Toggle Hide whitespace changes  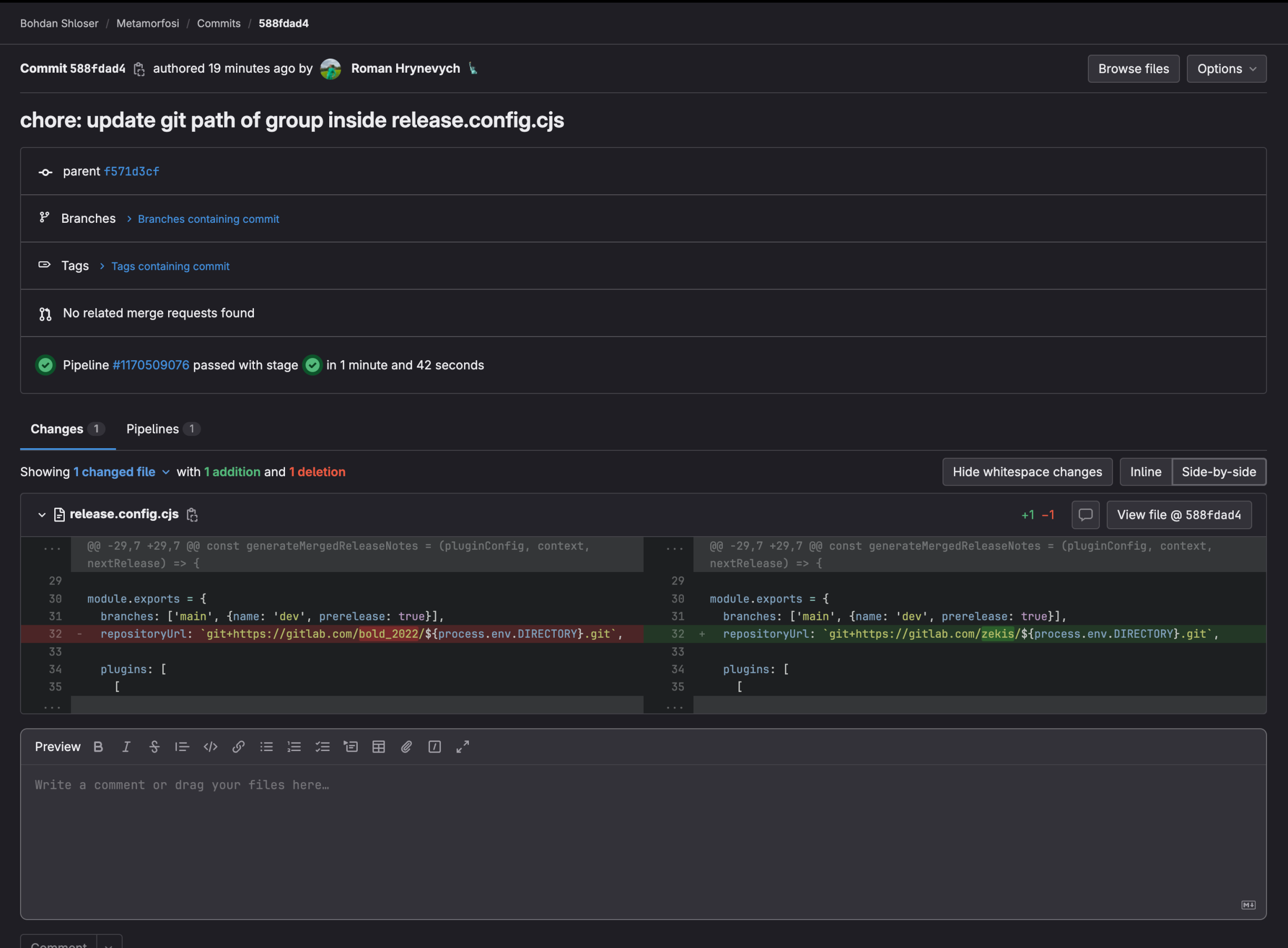click(1027, 471)
